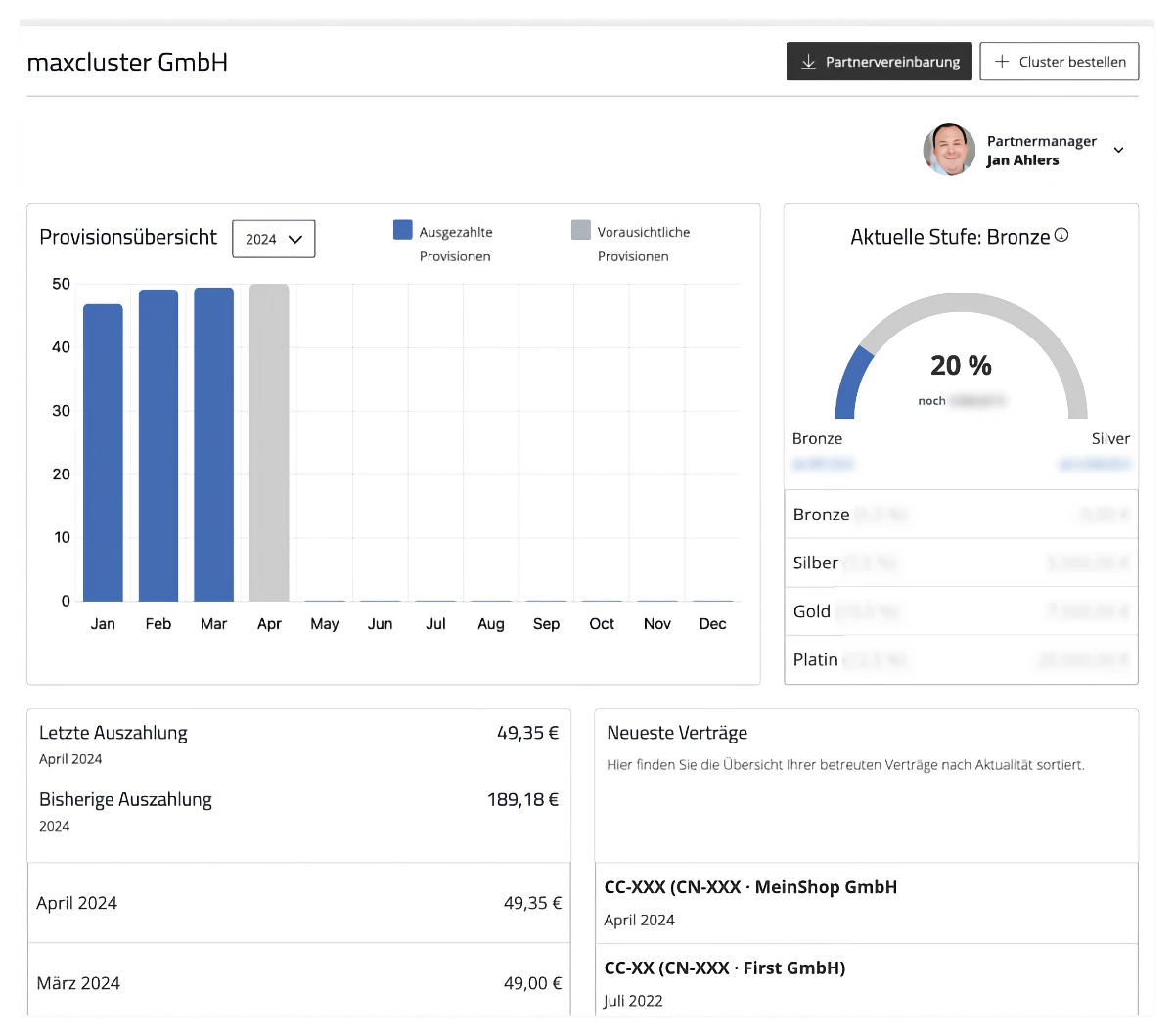Click the download arrow icon in Partnervereinbarung
The height and width of the screenshot is (1036, 1174).
(x=808, y=62)
